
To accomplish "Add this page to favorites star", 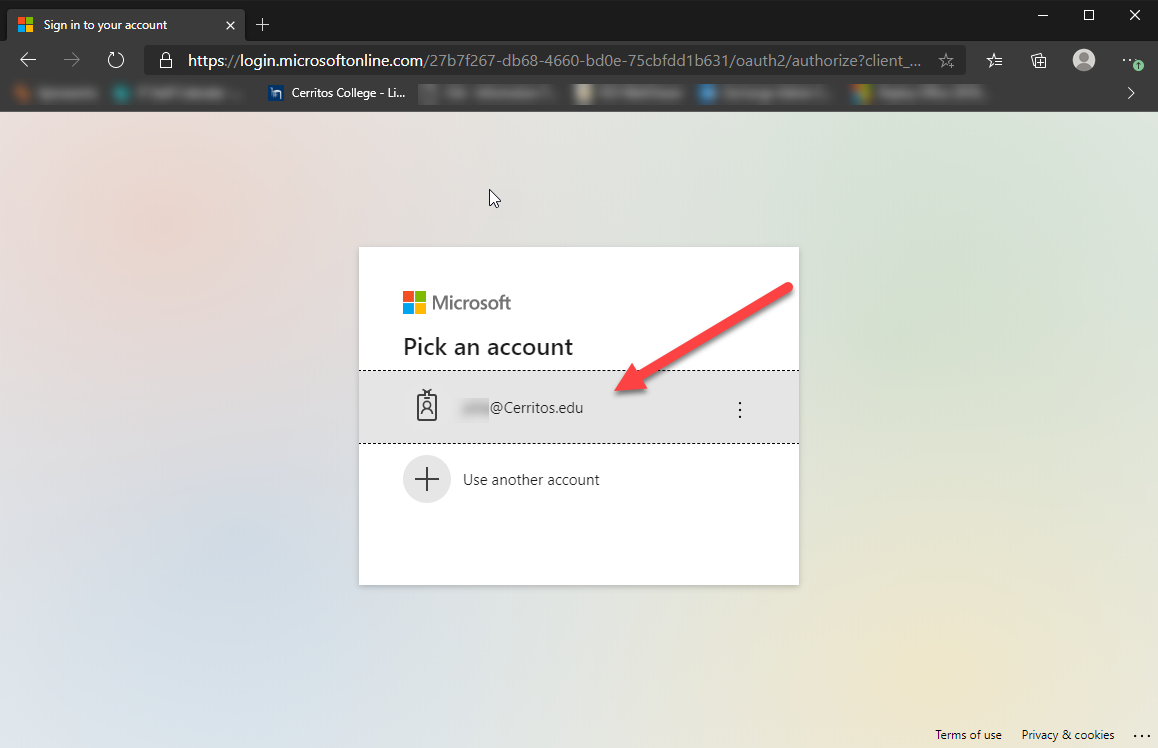I will (946, 61).
